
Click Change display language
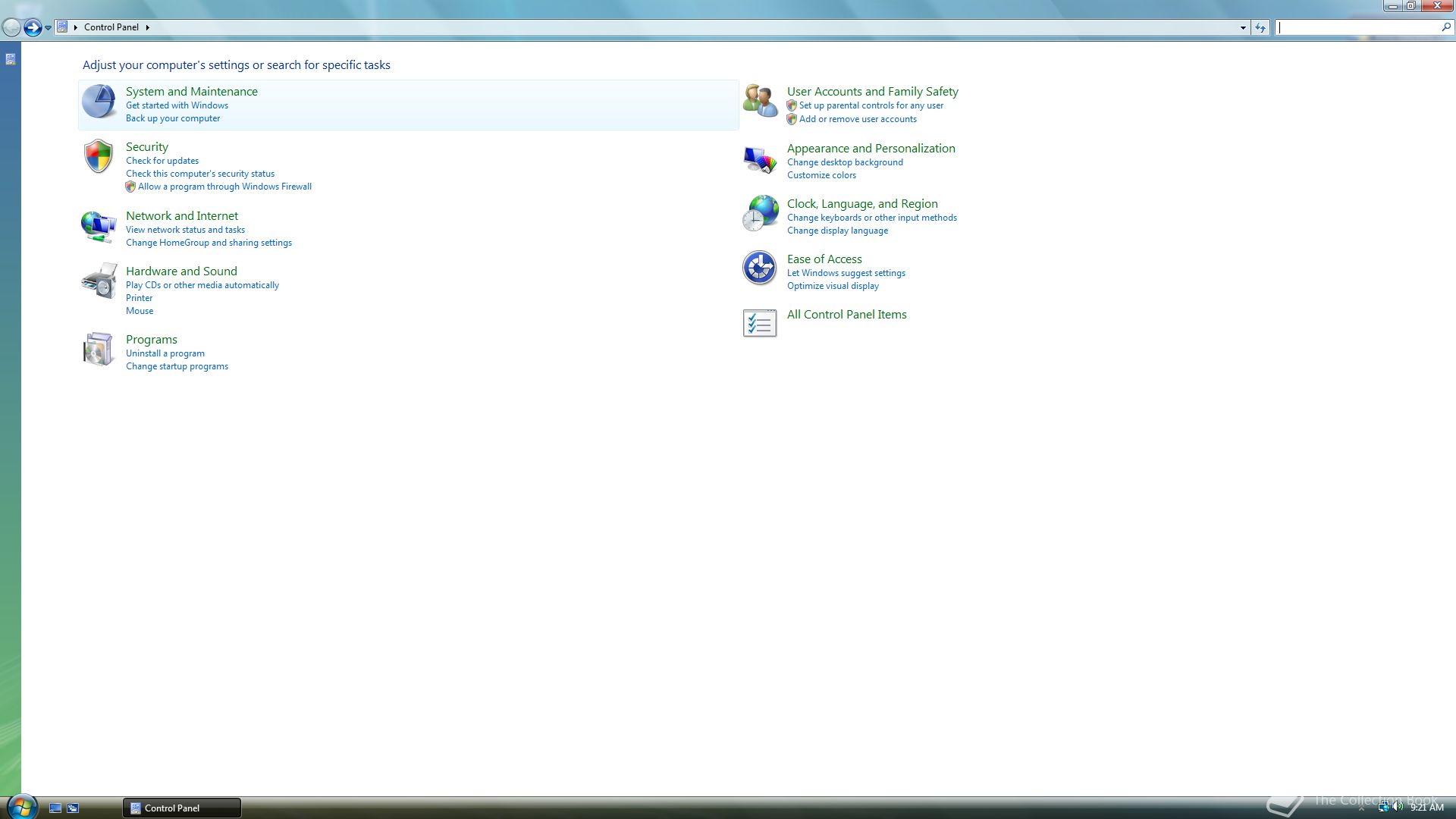837,231
